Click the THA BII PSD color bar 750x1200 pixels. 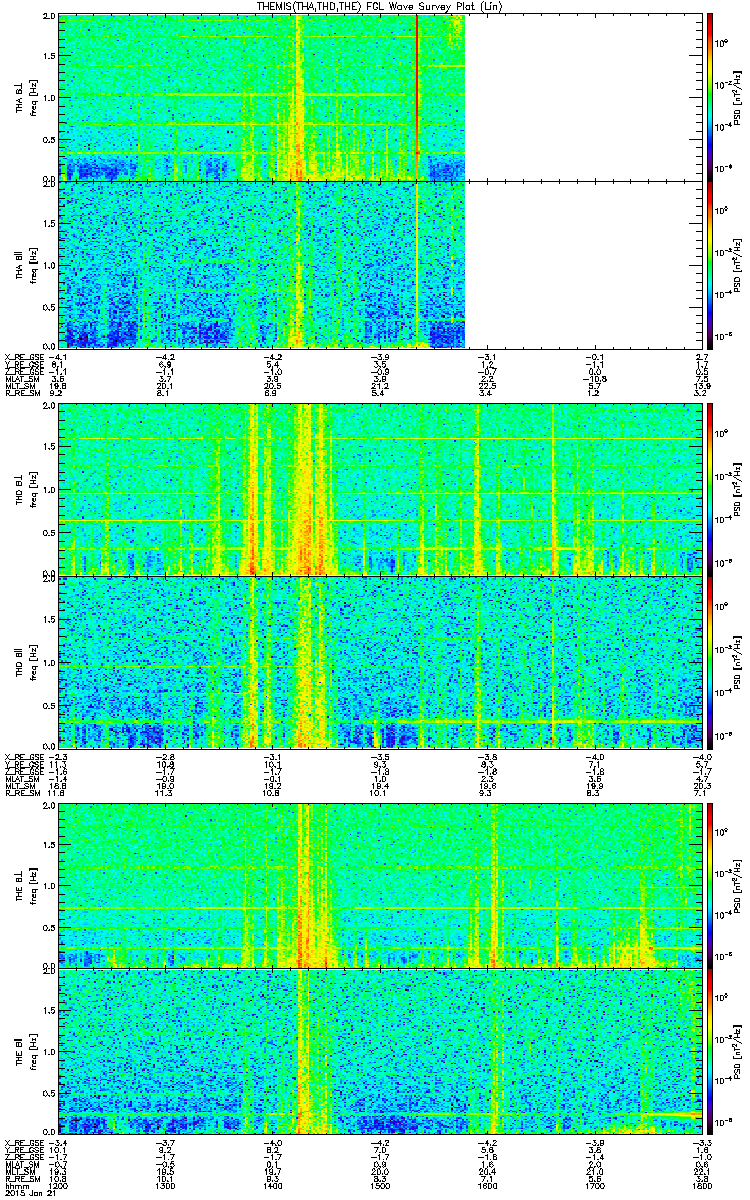710,264
